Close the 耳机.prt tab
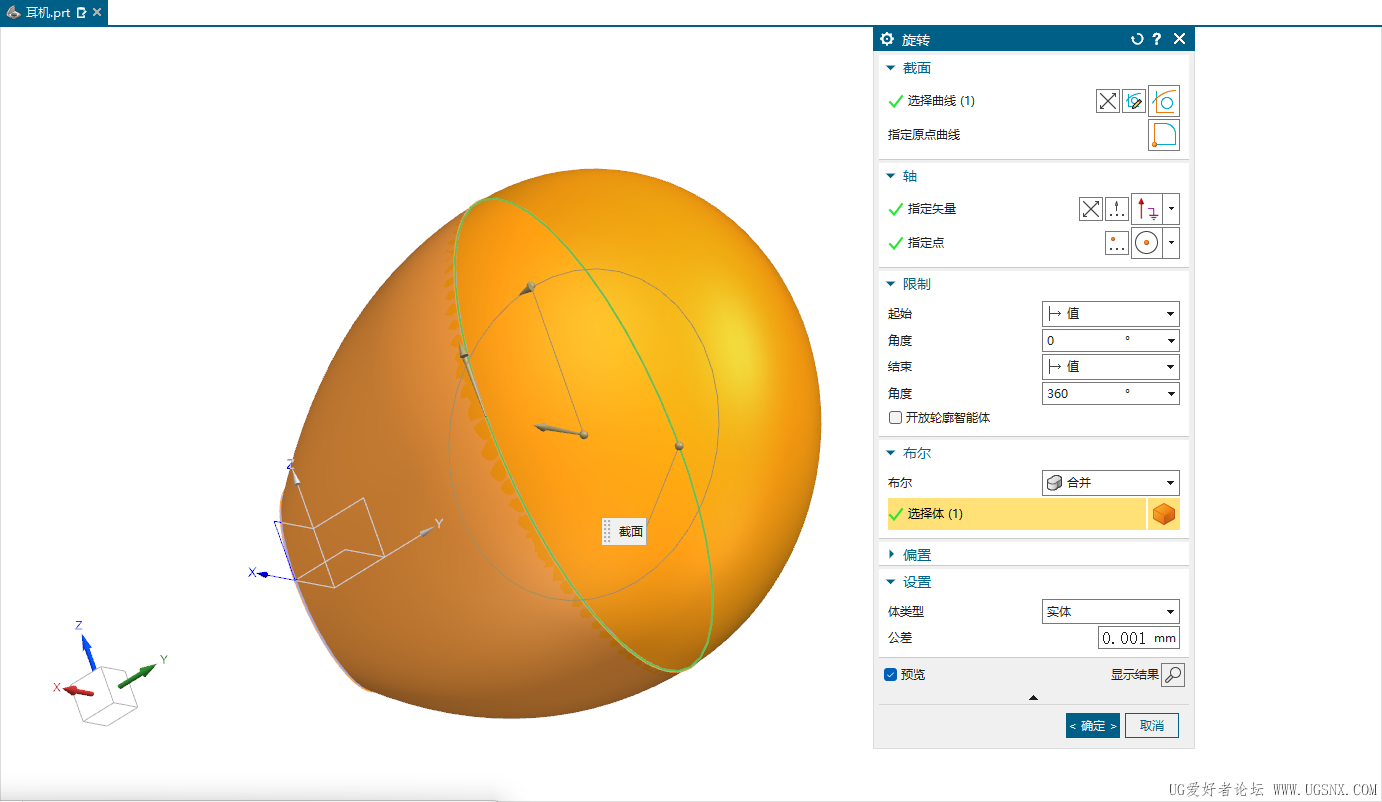The width and height of the screenshot is (1382, 802). (x=97, y=13)
